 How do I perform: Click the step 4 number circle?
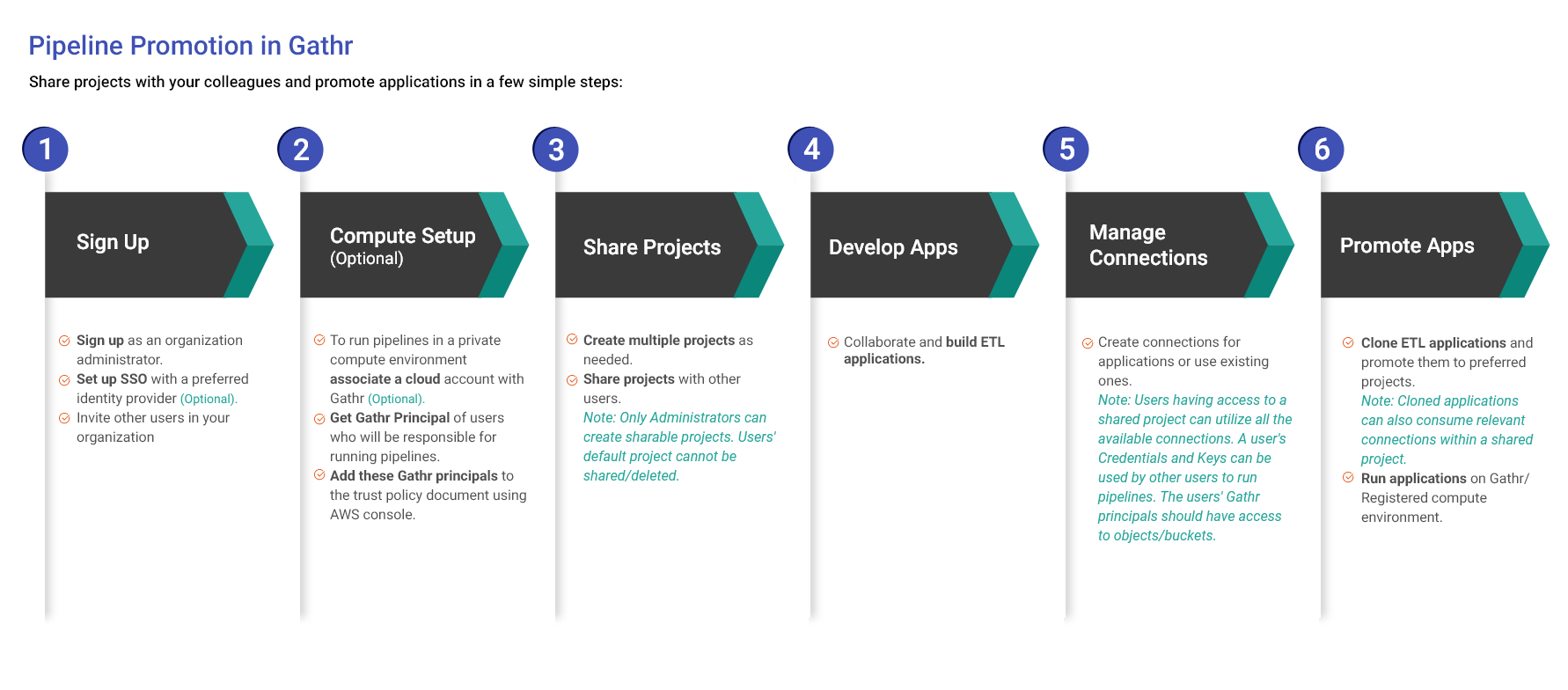[x=810, y=150]
